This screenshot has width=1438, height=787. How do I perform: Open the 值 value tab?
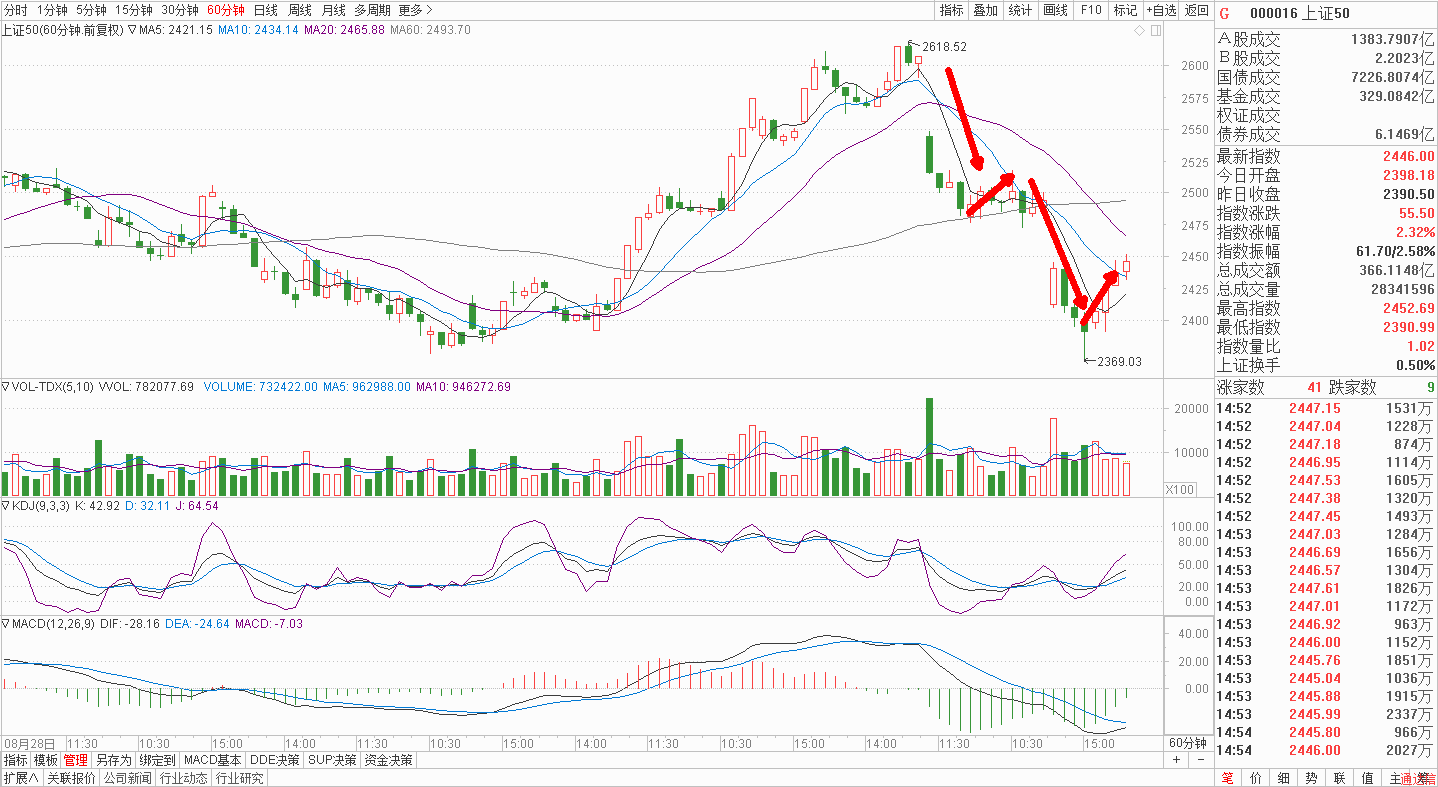coord(1367,778)
